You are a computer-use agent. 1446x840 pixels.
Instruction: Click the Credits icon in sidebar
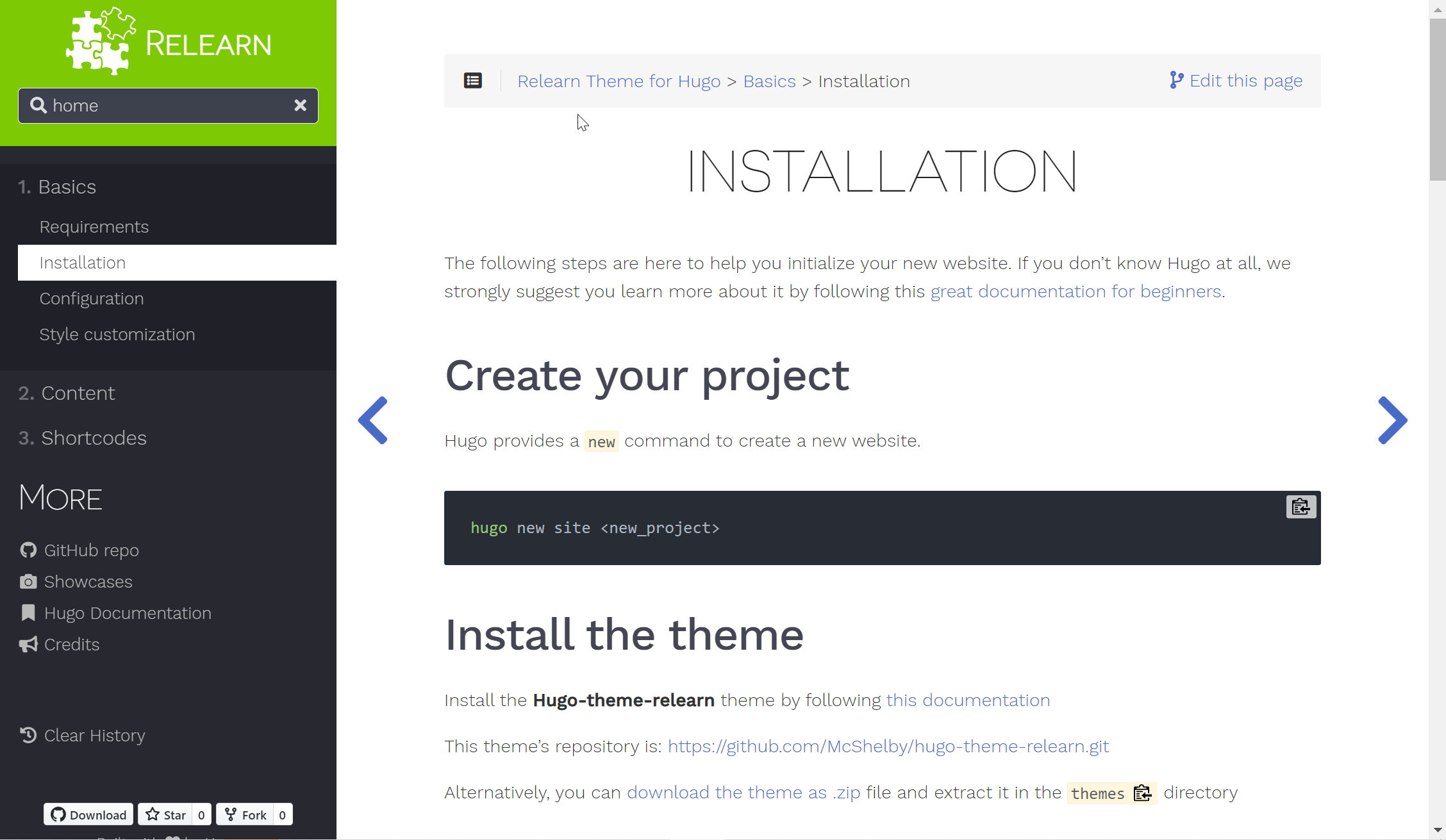tap(28, 644)
